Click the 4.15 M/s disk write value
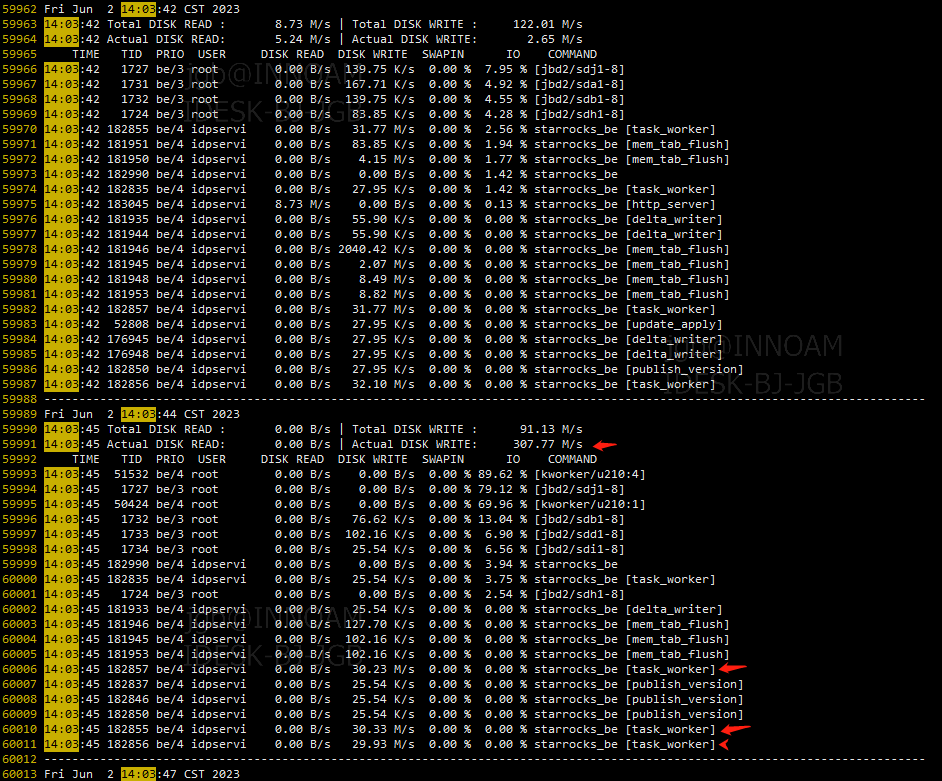 pos(376,159)
